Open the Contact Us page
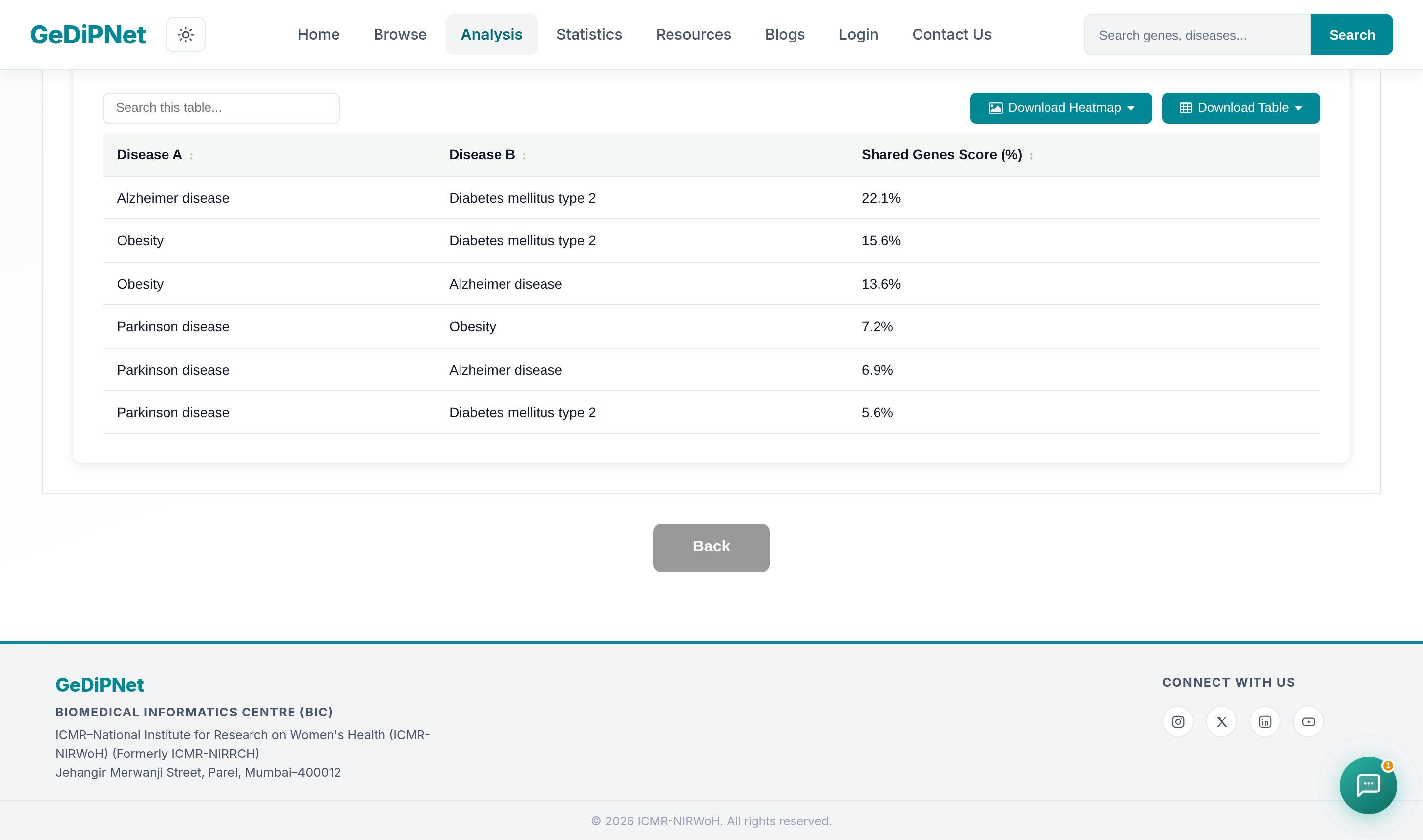 pyautogui.click(x=952, y=35)
